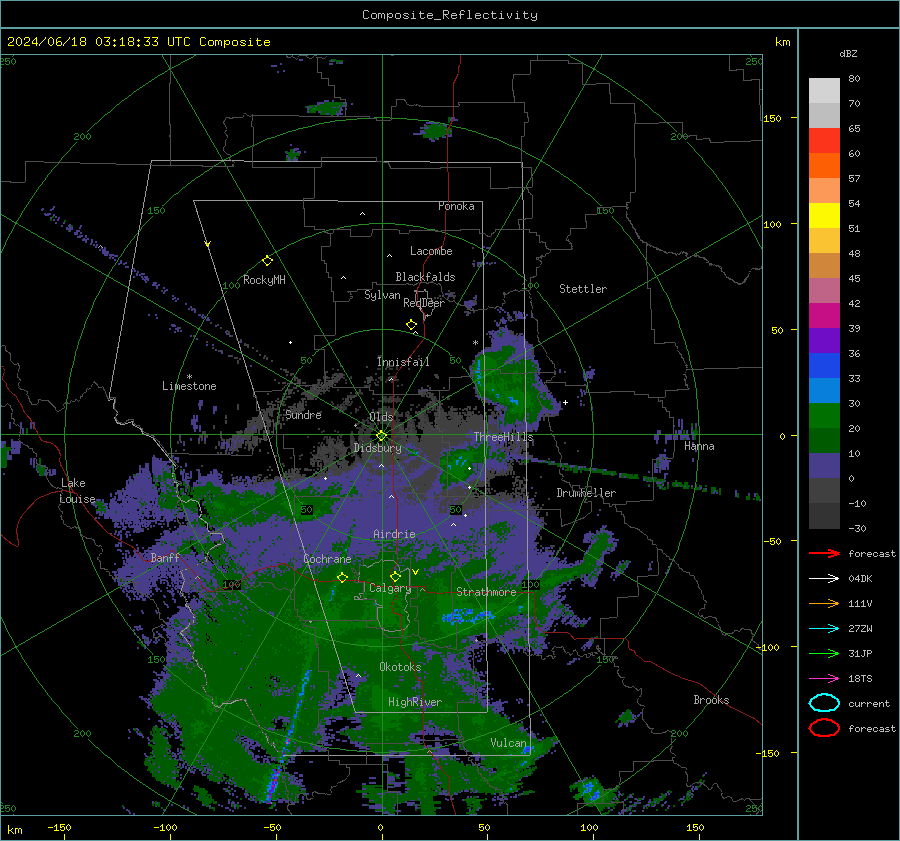Image resolution: width=900 pixels, height=841 pixels.
Task: Select the Limestone label
Action: pyautogui.click(x=189, y=386)
